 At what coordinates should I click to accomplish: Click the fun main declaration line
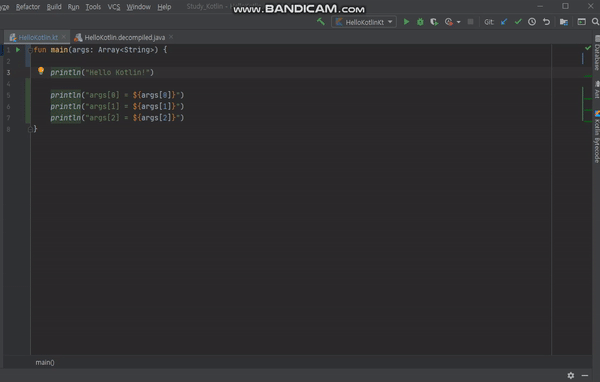coord(100,50)
